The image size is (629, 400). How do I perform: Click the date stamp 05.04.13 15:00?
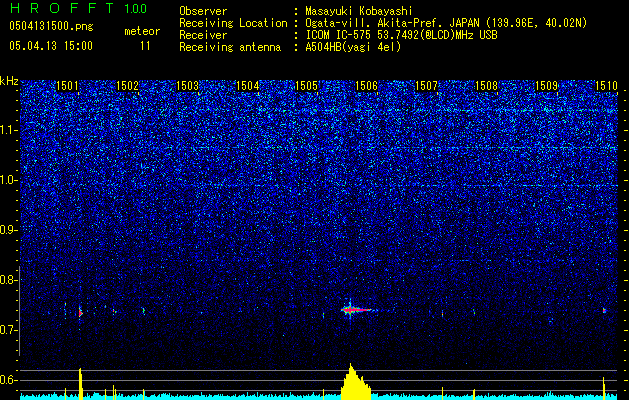pyautogui.click(x=51, y=46)
